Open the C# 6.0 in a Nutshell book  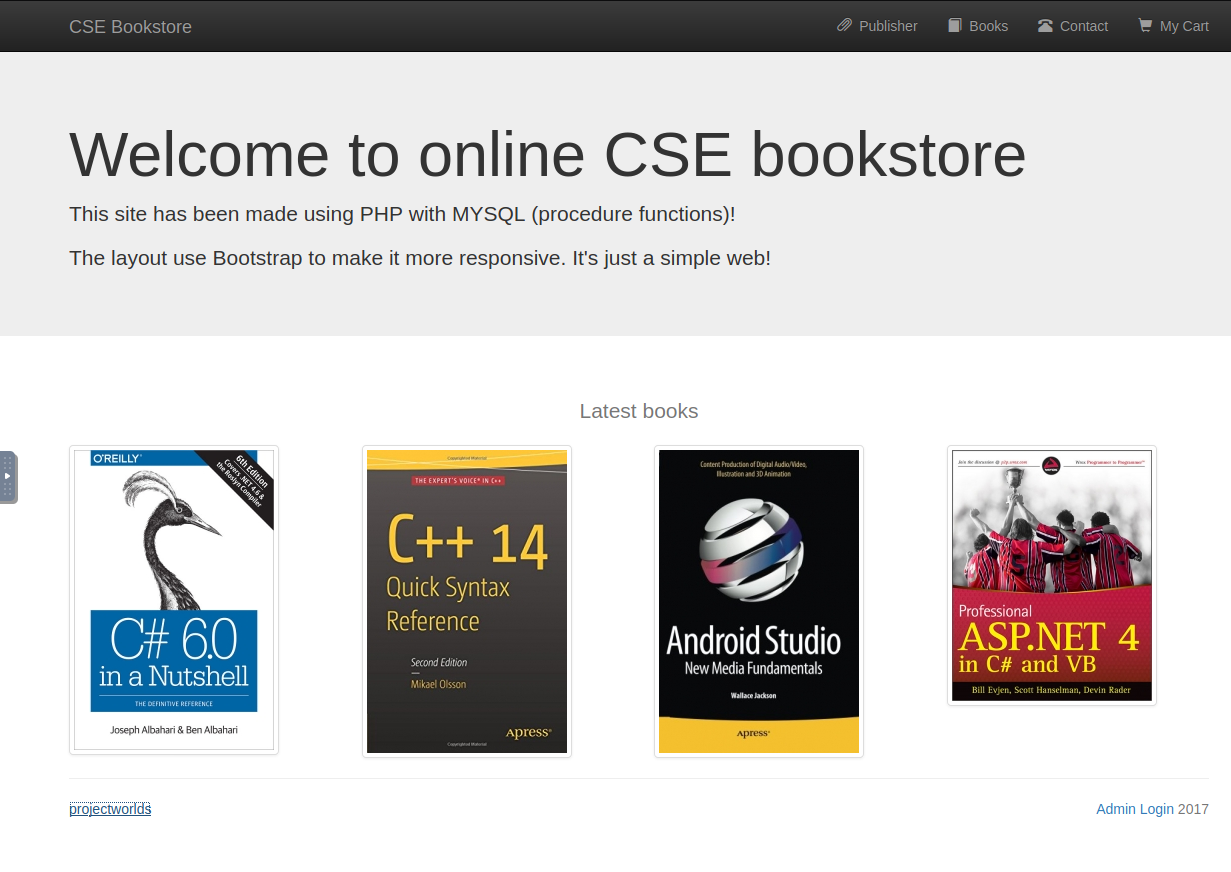pos(174,600)
